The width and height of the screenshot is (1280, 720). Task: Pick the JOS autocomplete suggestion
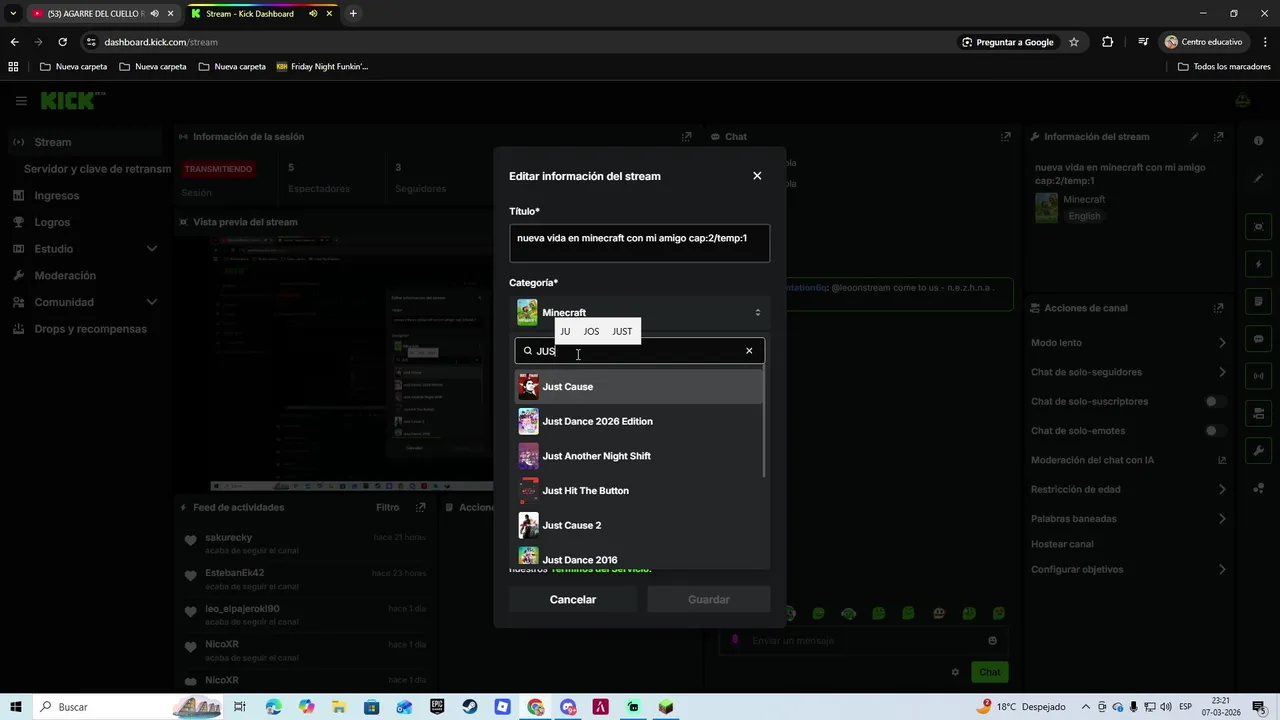[x=591, y=331]
